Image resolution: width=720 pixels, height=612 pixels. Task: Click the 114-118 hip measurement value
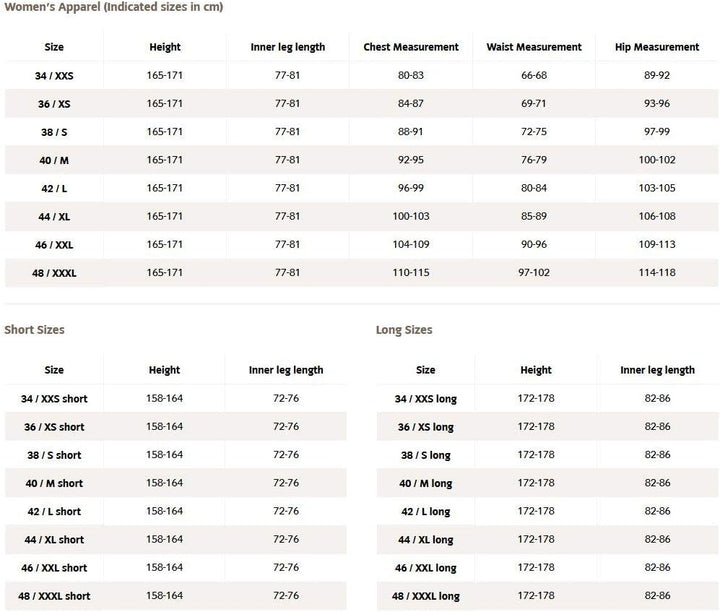657,273
